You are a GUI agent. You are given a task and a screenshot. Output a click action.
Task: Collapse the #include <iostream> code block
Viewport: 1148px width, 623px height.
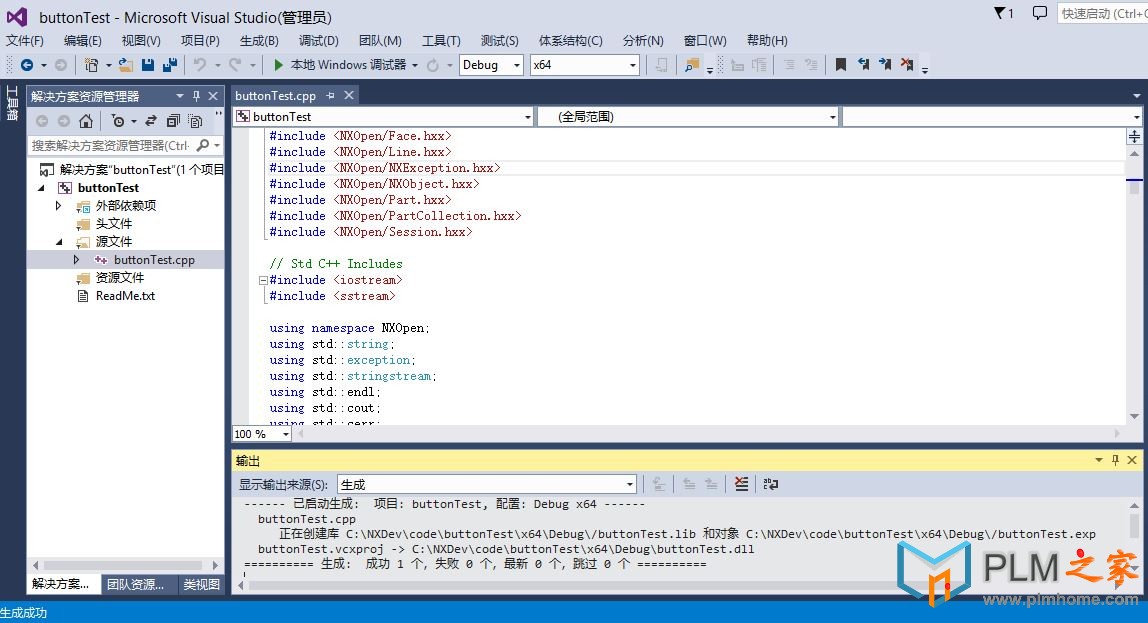pos(263,280)
